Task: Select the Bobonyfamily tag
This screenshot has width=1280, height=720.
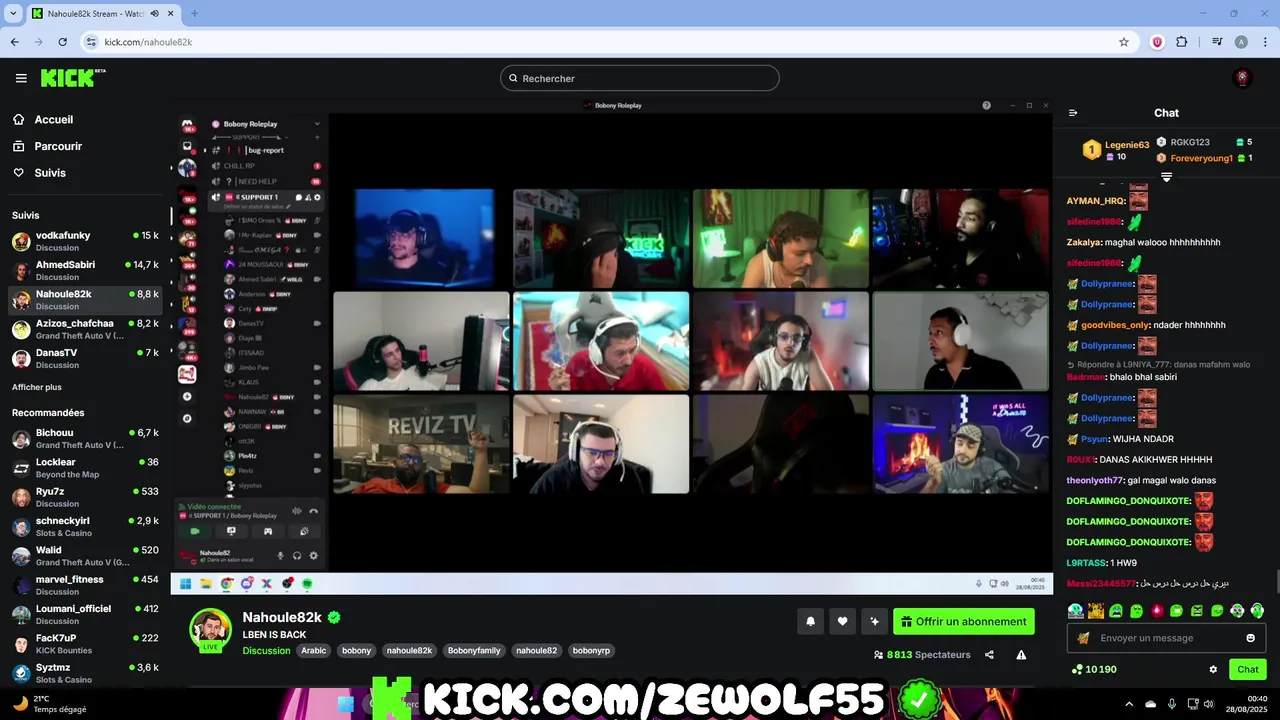Action: click(x=474, y=650)
